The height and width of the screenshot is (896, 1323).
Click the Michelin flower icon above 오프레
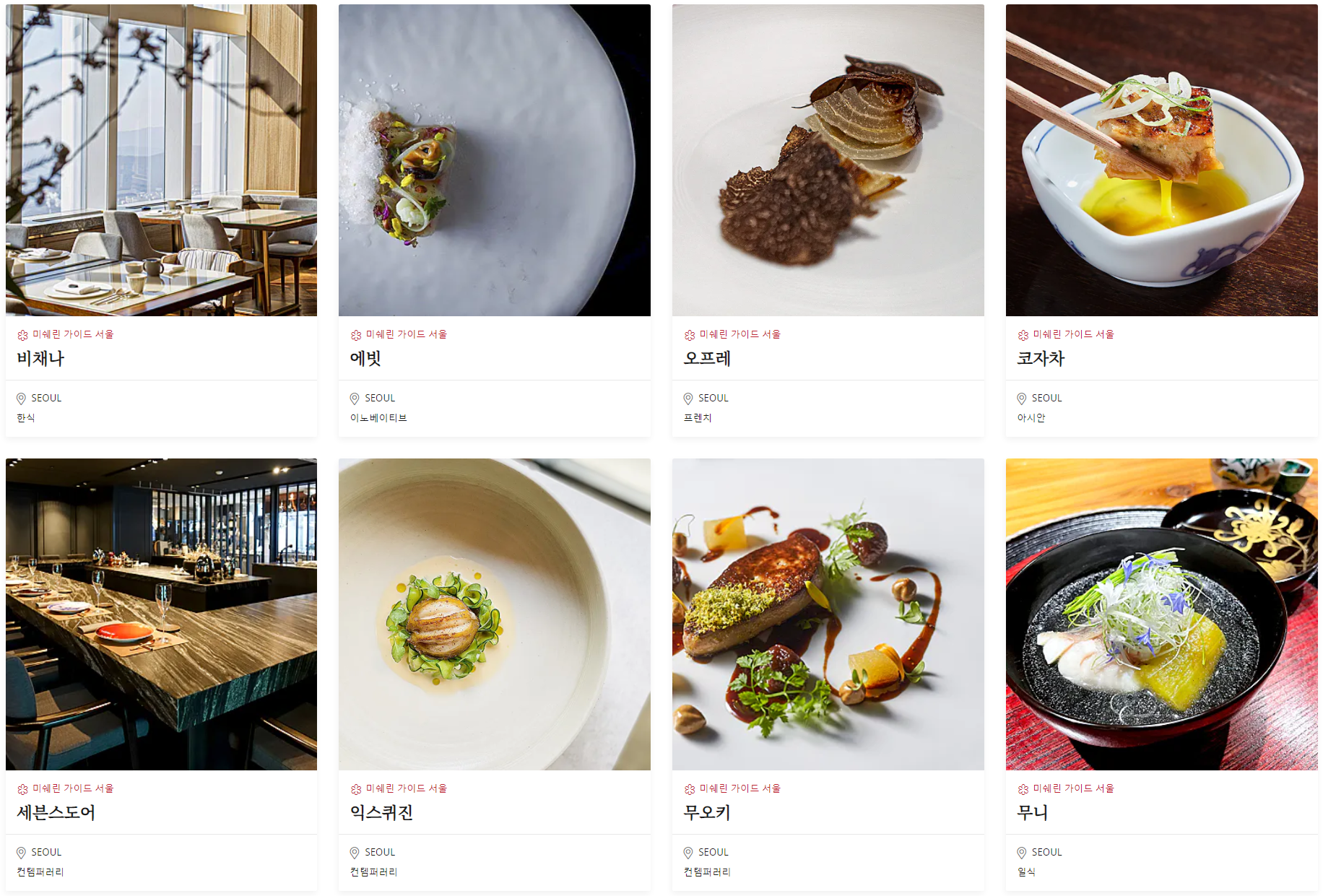click(x=690, y=335)
